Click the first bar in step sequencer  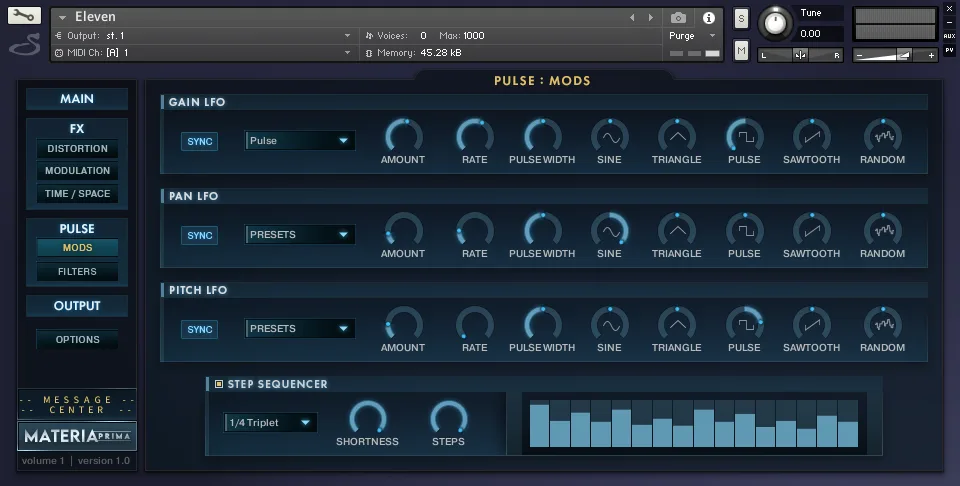click(x=539, y=425)
